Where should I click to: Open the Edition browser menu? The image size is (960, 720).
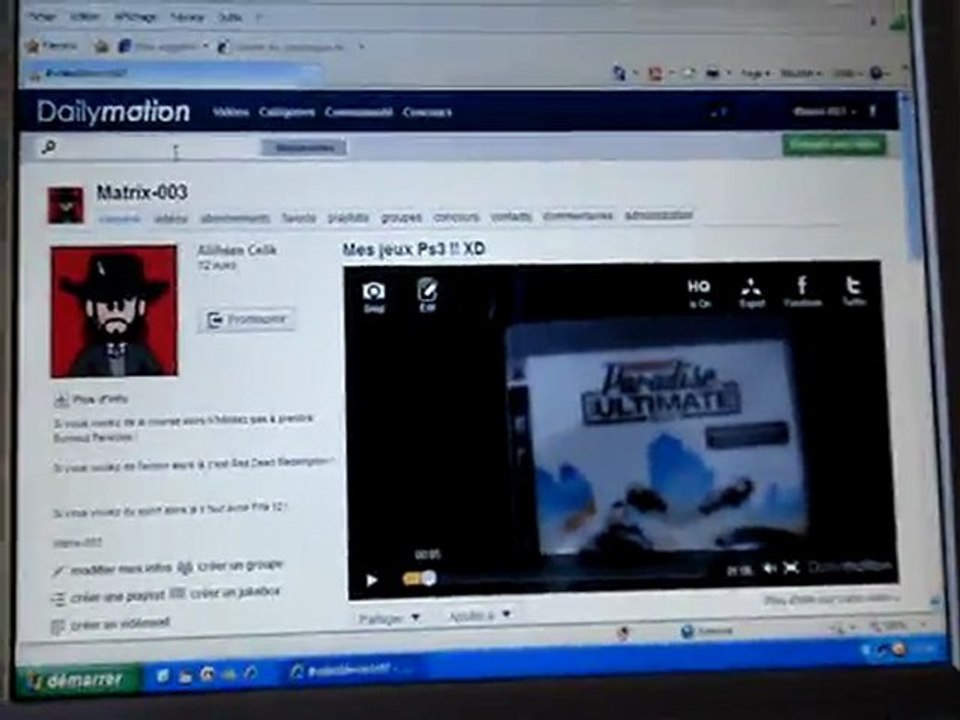(84, 17)
